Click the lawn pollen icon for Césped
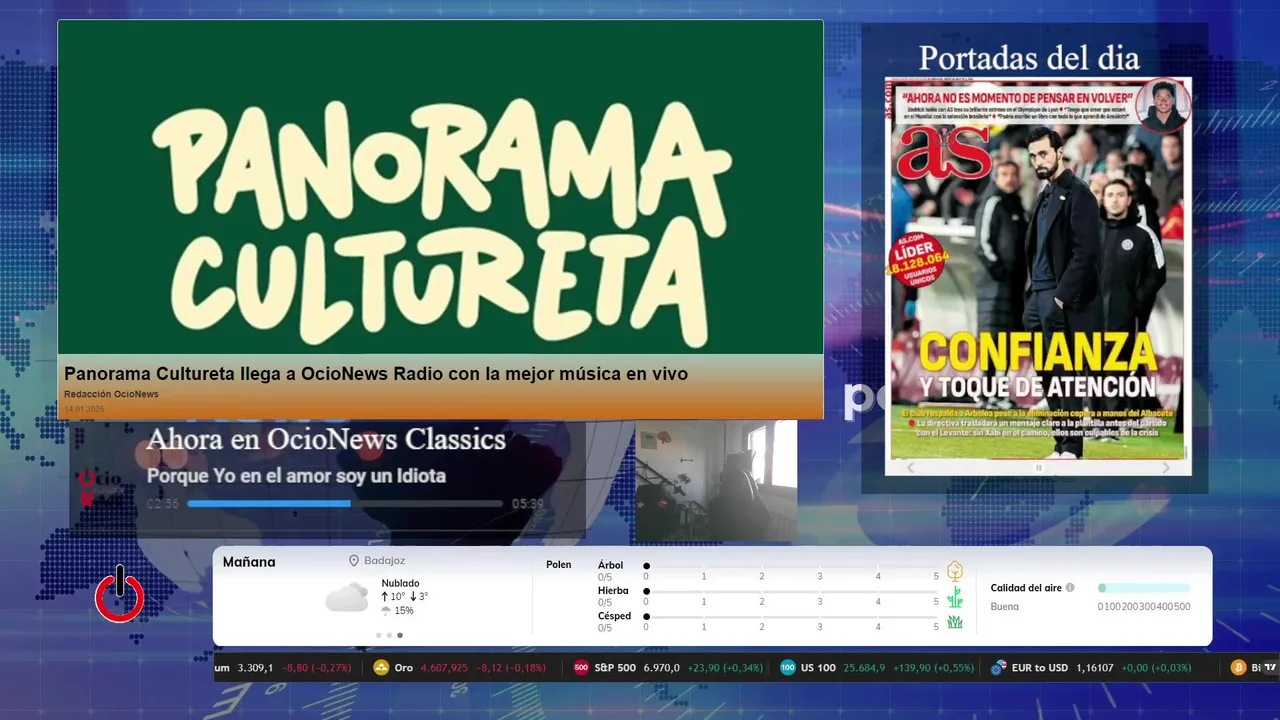Screen dimensions: 1280x720 pyautogui.click(x=955, y=622)
